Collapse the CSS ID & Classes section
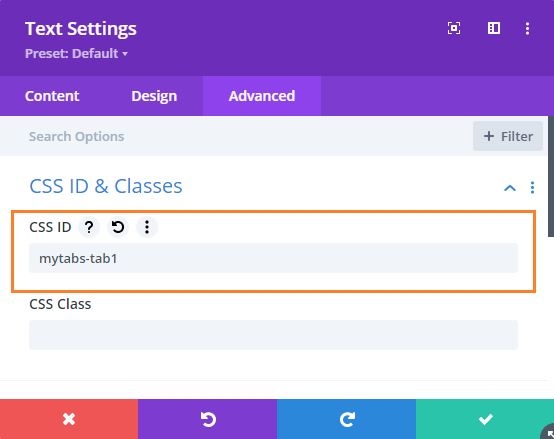This screenshot has width=554, height=439. coord(509,188)
